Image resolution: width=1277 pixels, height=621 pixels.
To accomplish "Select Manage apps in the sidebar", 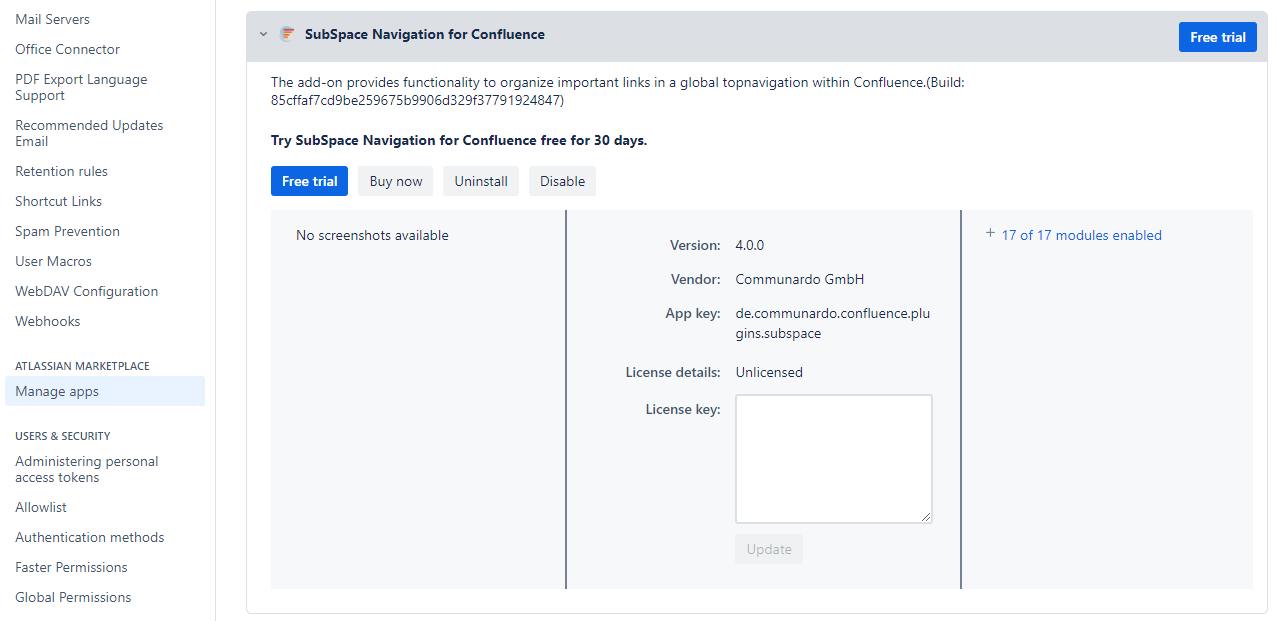I will point(57,391).
